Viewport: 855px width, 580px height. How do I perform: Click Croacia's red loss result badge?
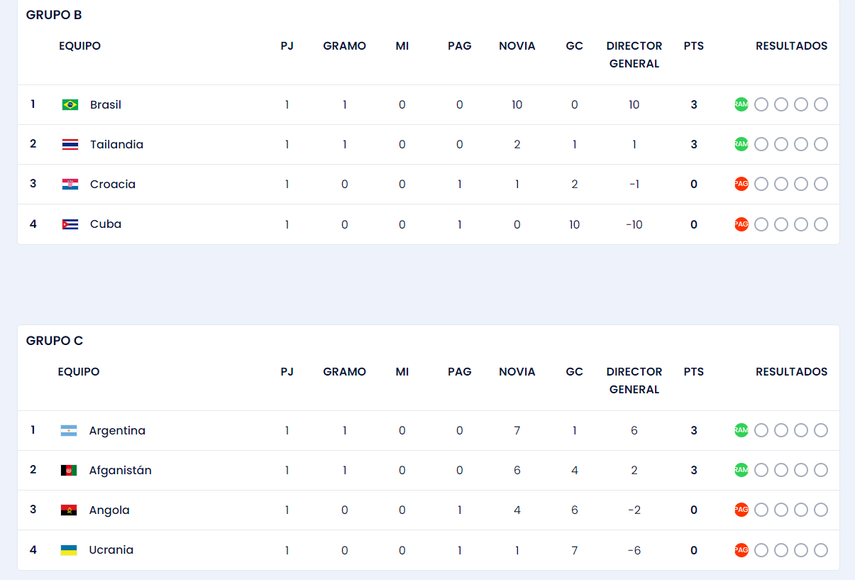pos(741,185)
